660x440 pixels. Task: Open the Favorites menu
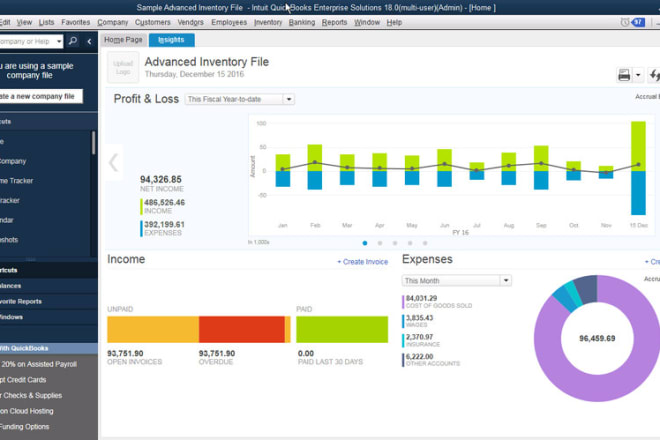pyautogui.click(x=75, y=22)
